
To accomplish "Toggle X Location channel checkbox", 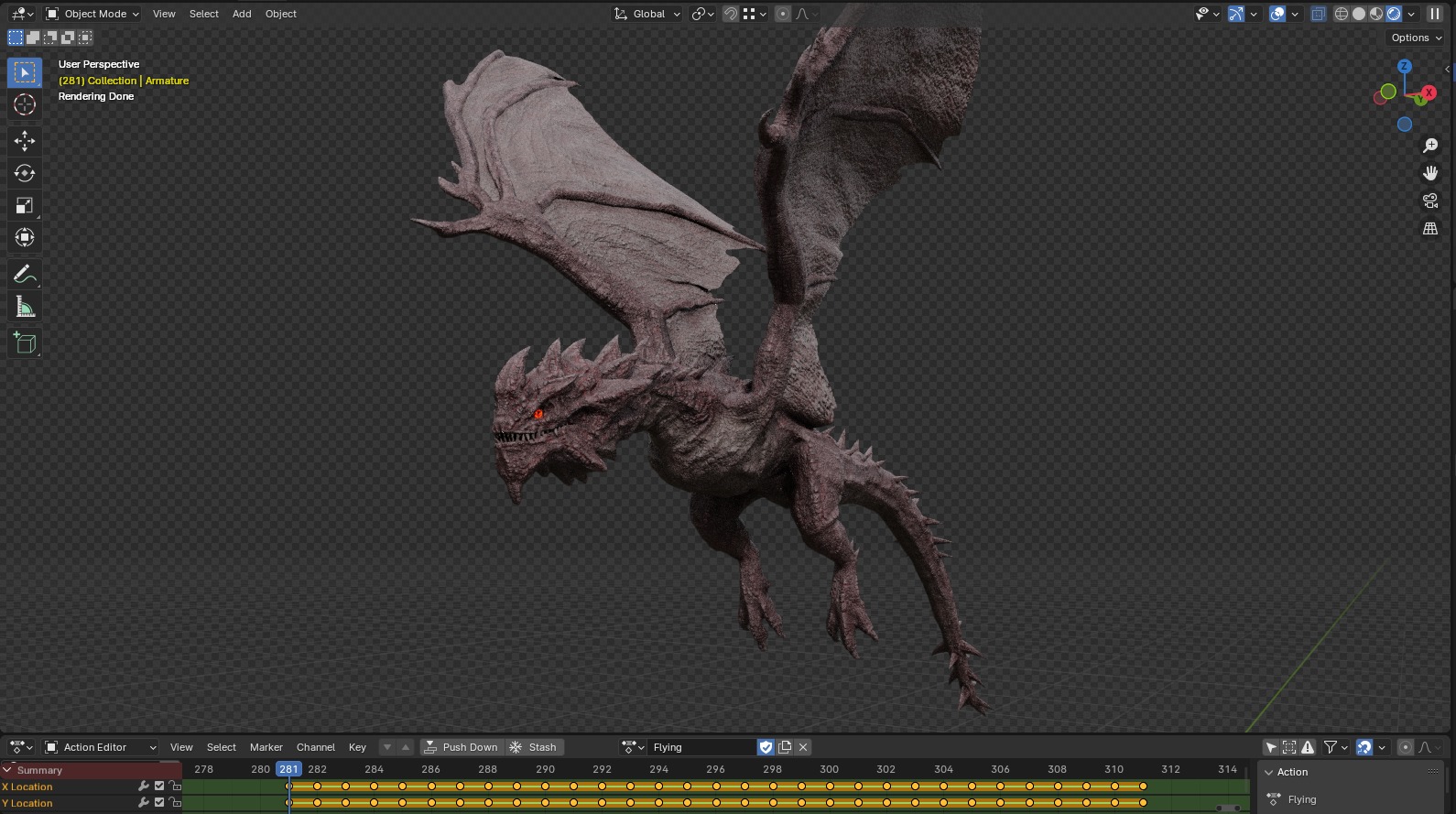I will tap(159, 786).
